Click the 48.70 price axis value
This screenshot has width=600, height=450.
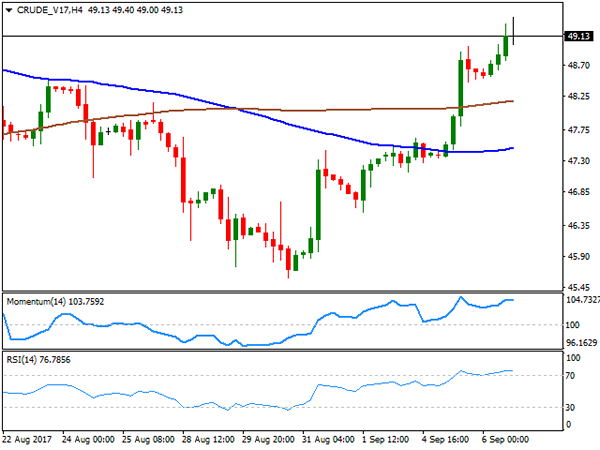(x=579, y=65)
